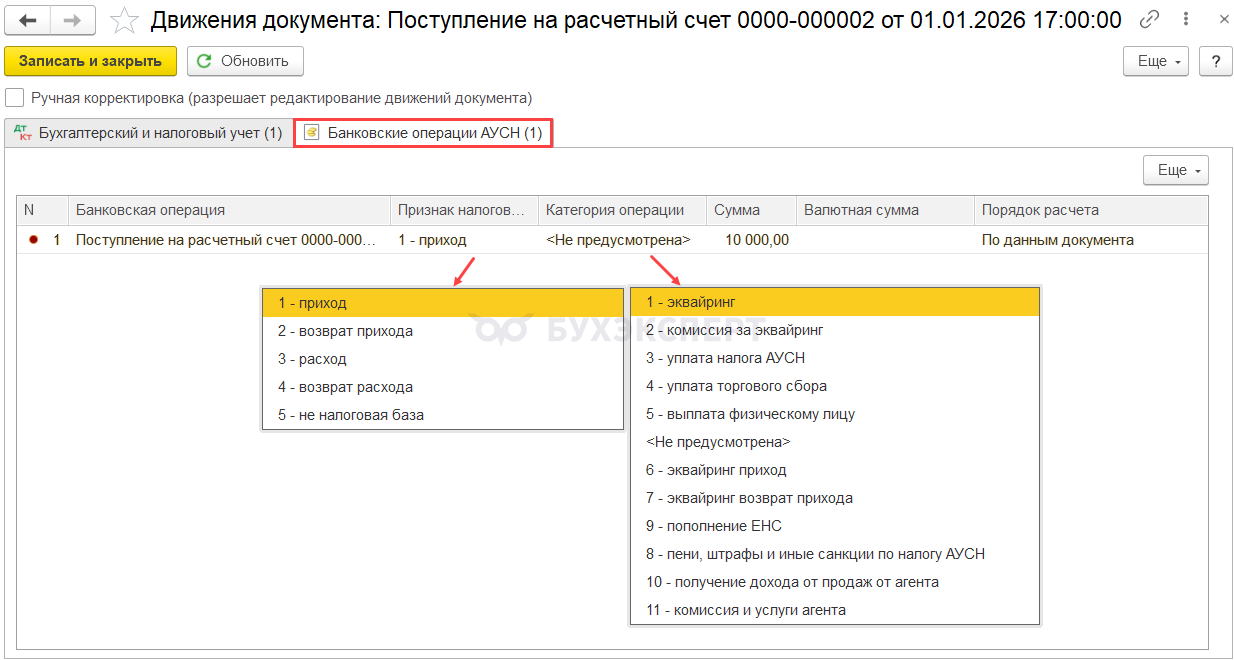Click the forward navigation arrow
This screenshot has width=1234, height=660.
(73, 20)
